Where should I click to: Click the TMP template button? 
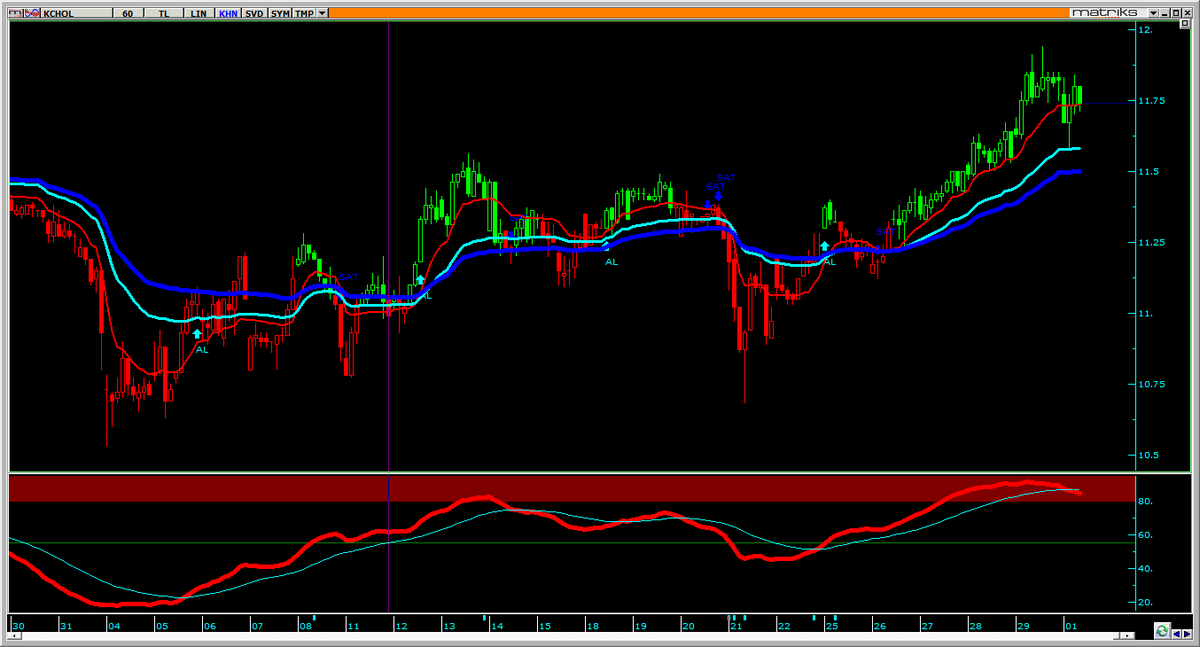[304, 14]
